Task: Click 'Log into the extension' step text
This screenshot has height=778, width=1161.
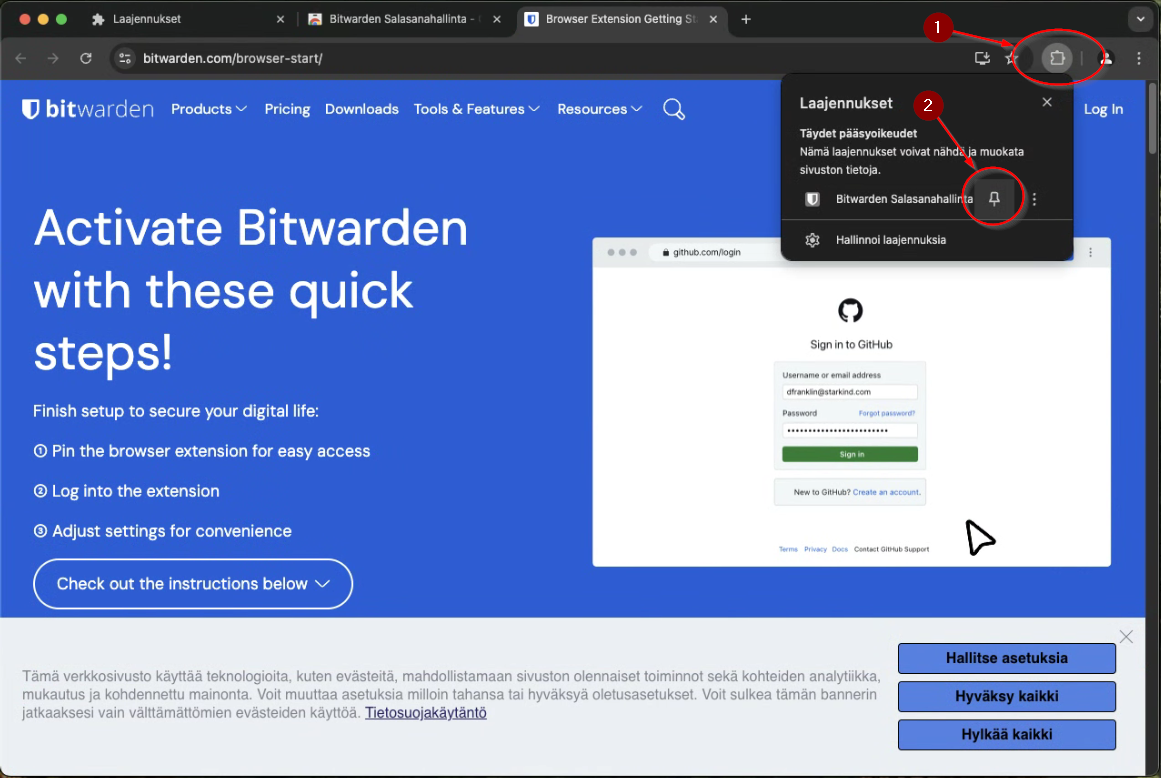Action: pos(135,491)
